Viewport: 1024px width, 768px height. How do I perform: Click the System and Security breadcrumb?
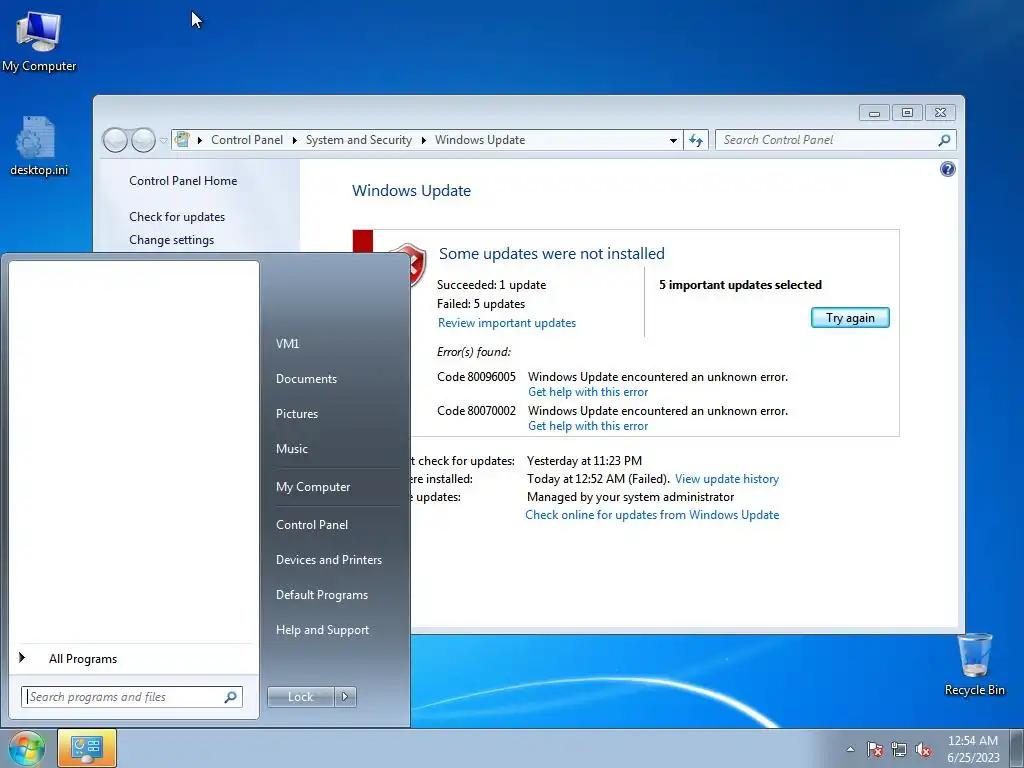tap(359, 140)
